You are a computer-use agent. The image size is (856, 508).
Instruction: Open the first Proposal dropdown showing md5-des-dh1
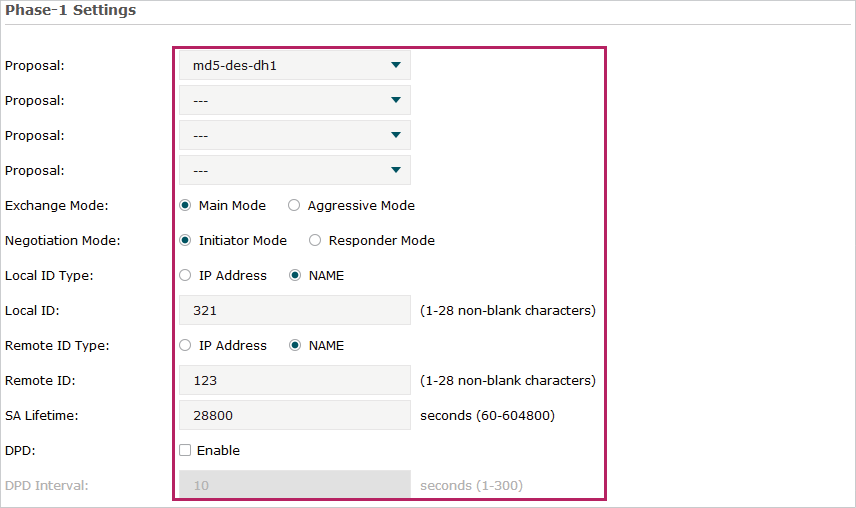294,66
